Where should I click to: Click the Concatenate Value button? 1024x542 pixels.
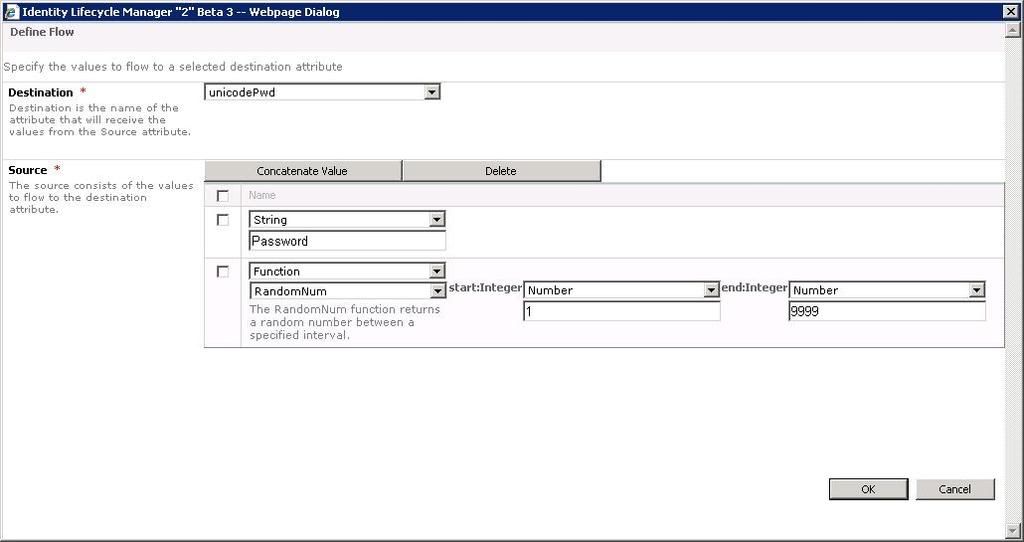coord(302,171)
